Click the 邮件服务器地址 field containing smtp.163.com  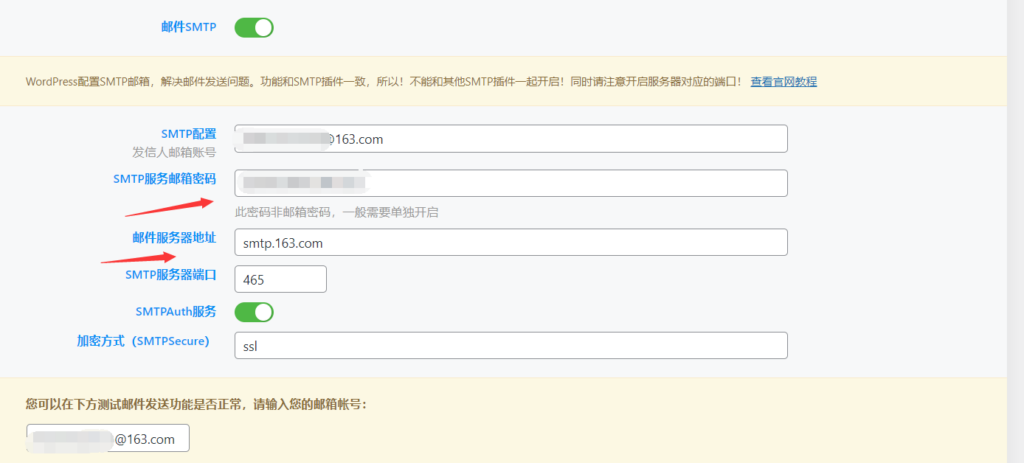coord(511,242)
